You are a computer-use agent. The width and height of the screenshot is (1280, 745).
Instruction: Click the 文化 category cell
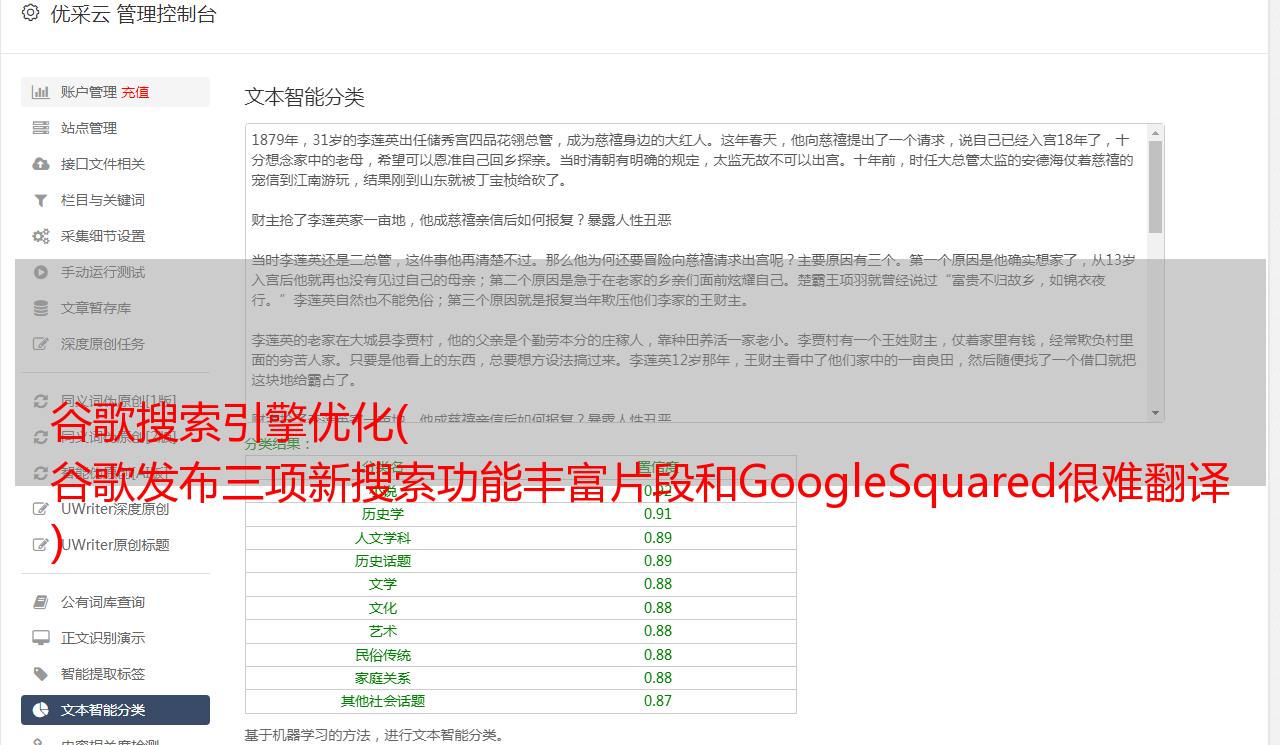[383, 608]
